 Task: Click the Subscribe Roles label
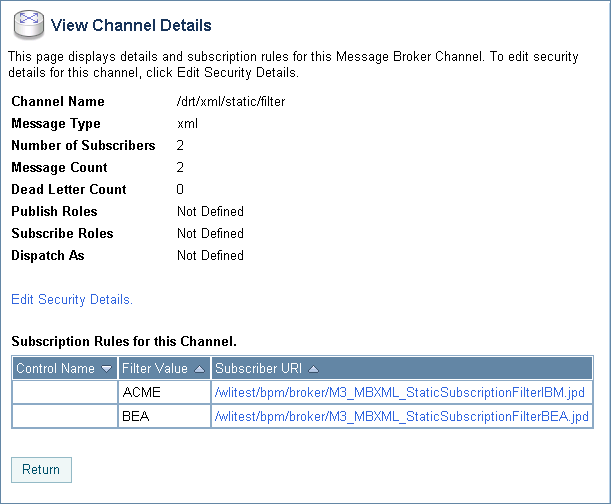coord(62,233)
